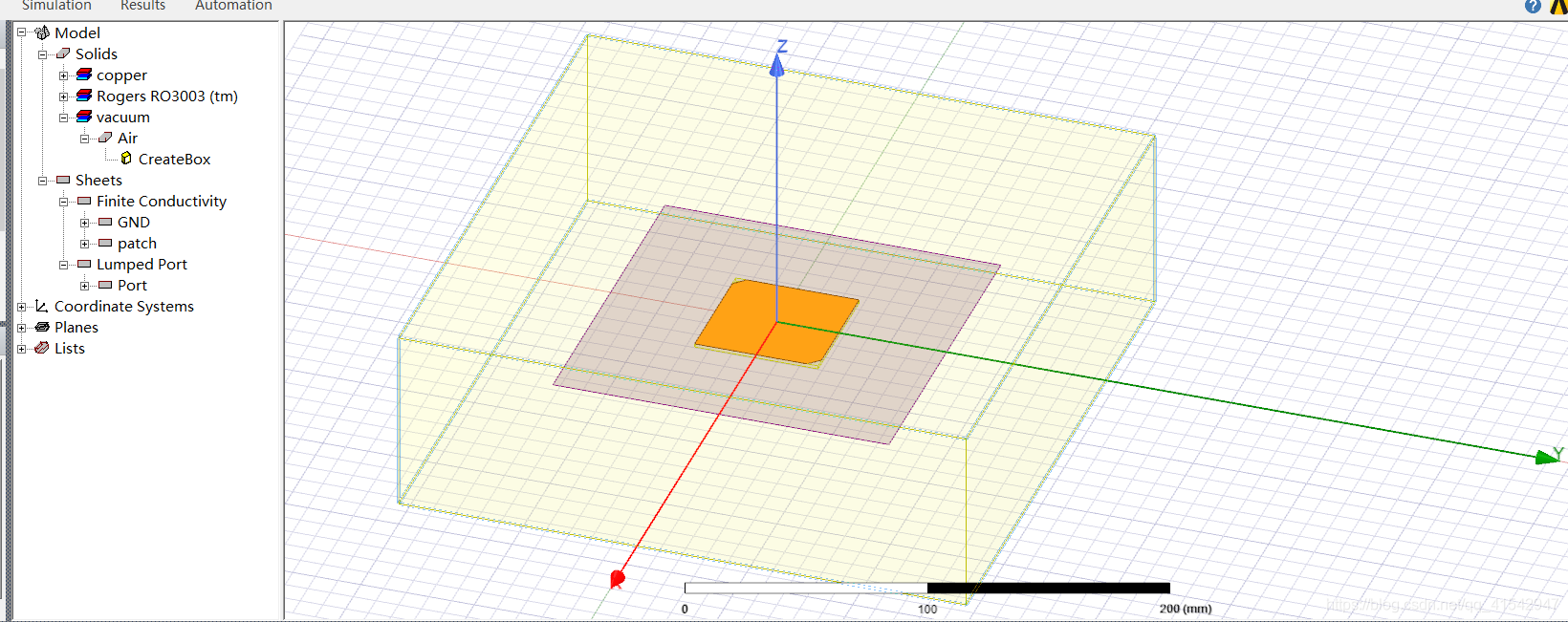Select the Sheets label in tree

[x=98, y=180]
